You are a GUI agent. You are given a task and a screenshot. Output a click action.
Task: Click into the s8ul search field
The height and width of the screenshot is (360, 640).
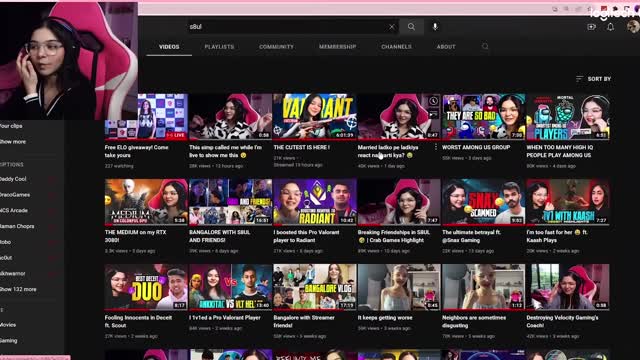[x=288, y=27]
